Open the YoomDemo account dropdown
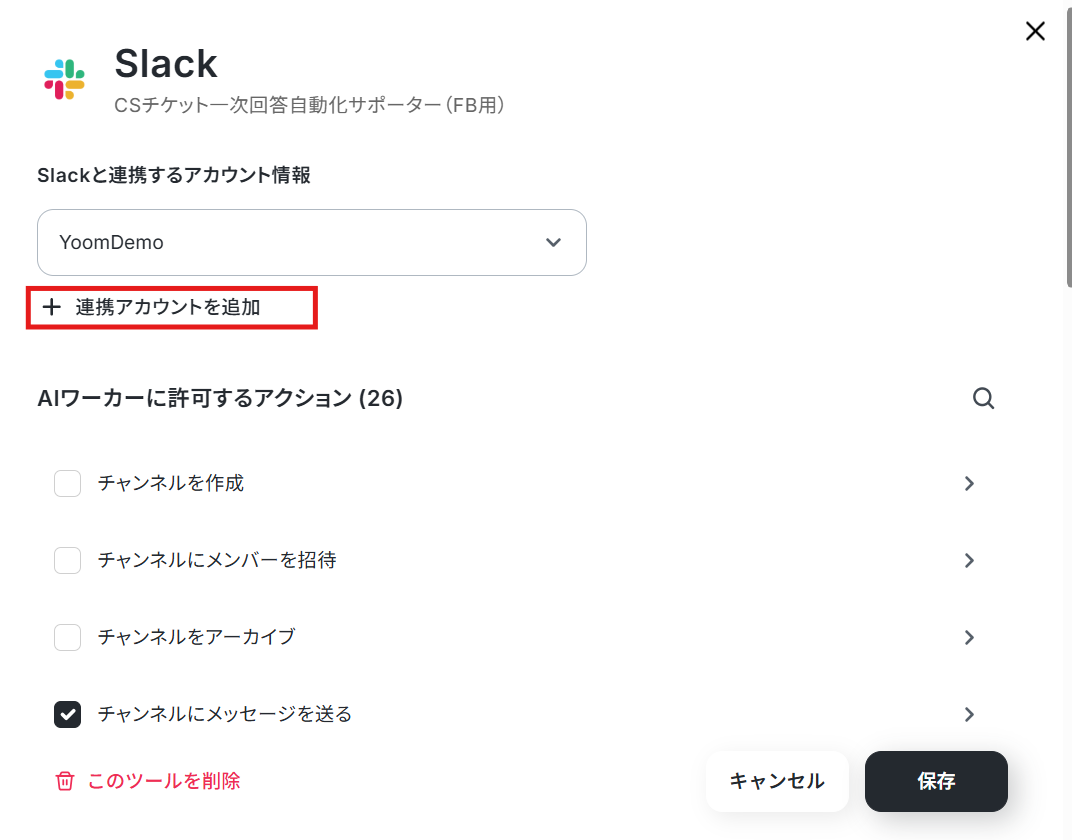The height and width of the screenshot is (840, 1072). point(312,242)
